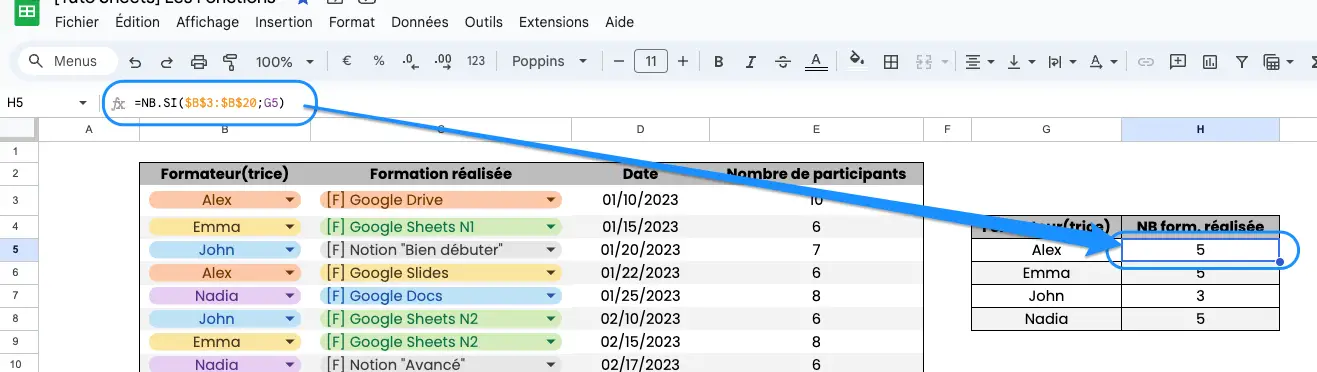The width and height of the screenshot is (1317, 372).
Task: Click the John cell in summary table
Action: pyautogui.click(x=1047, y=296)
